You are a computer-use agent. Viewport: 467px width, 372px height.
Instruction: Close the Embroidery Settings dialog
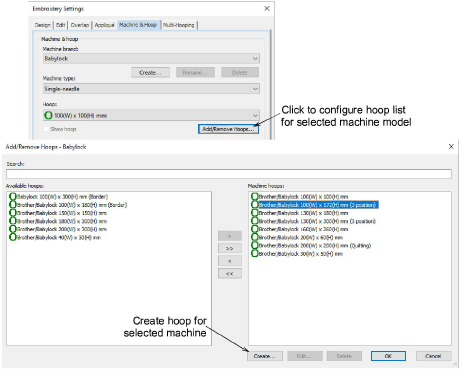point(267,8)
